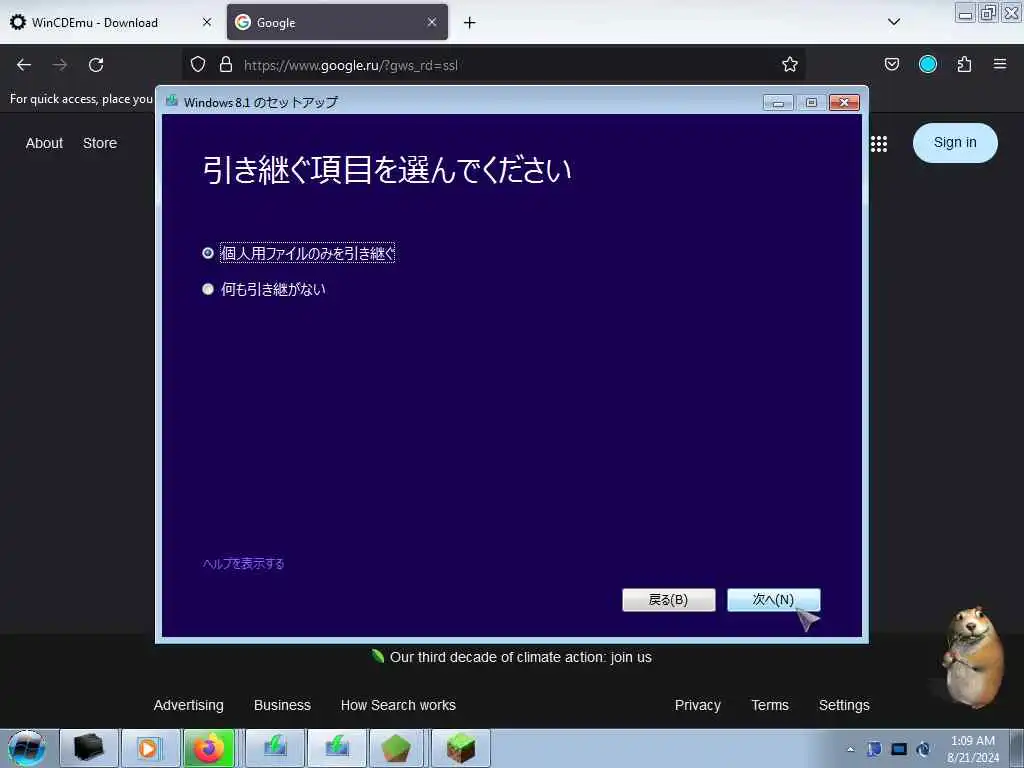Close the Windows 8.1 setup dialog
The width and height of the screenshot is (1024, 768).
coord(844,103)
